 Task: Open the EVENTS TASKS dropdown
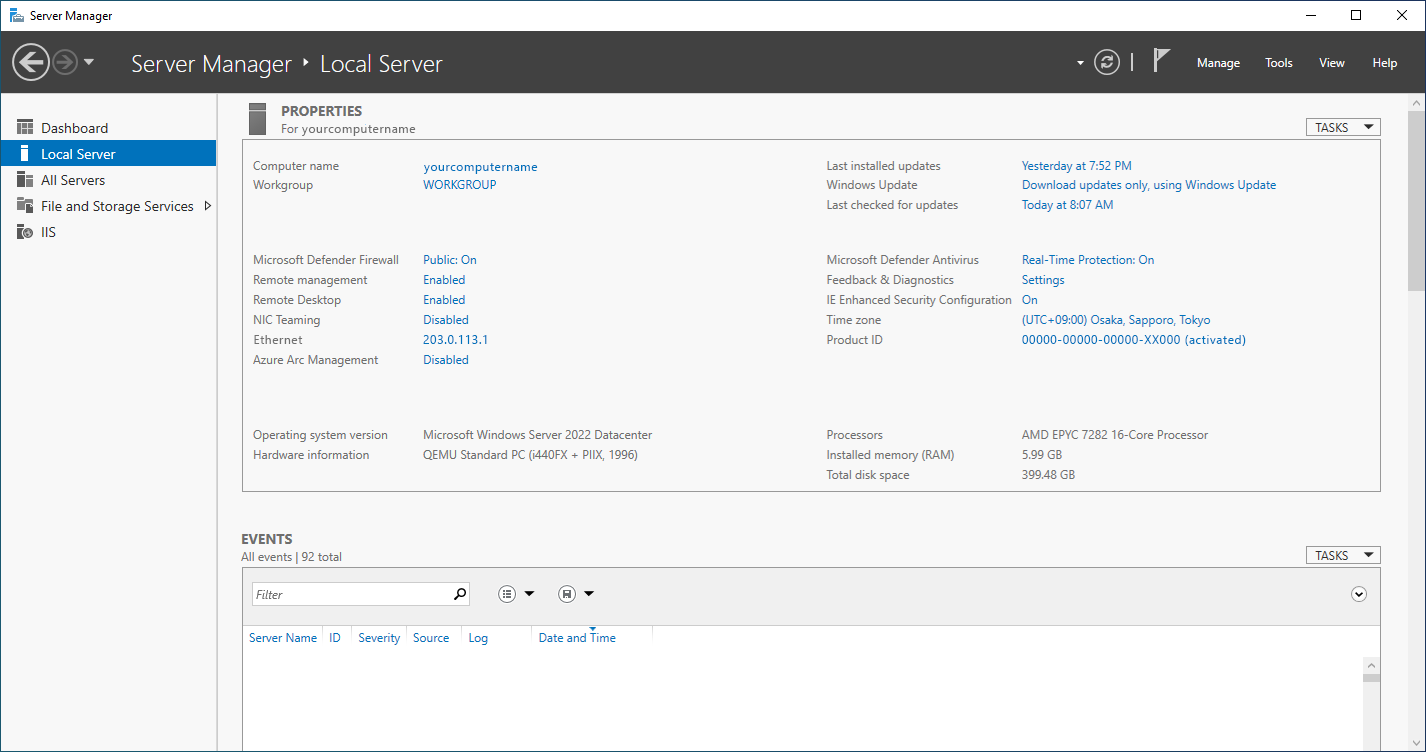pos(1342,554)
